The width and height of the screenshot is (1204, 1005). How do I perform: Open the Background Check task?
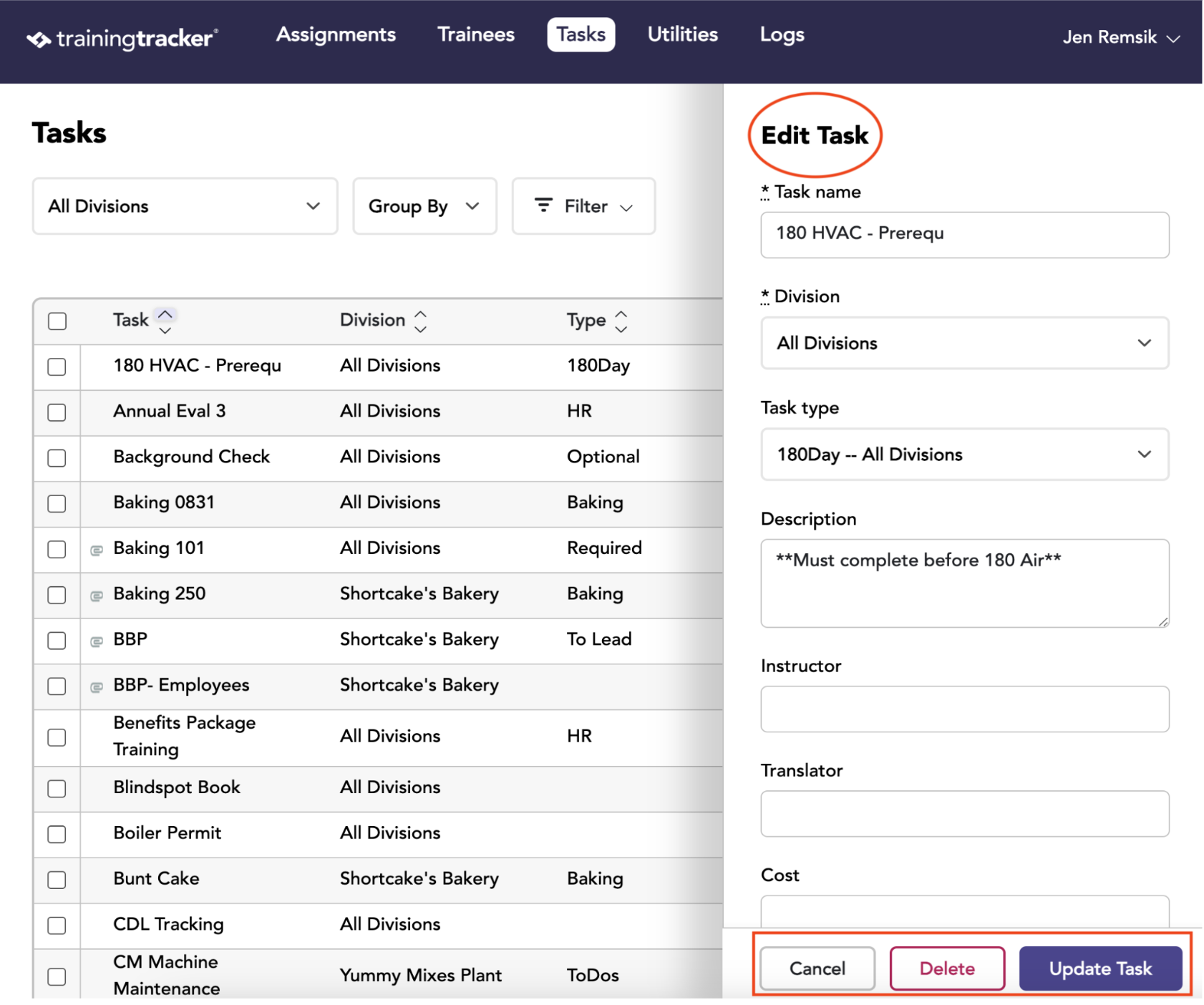pyautogui.click(x=191, y=457)
